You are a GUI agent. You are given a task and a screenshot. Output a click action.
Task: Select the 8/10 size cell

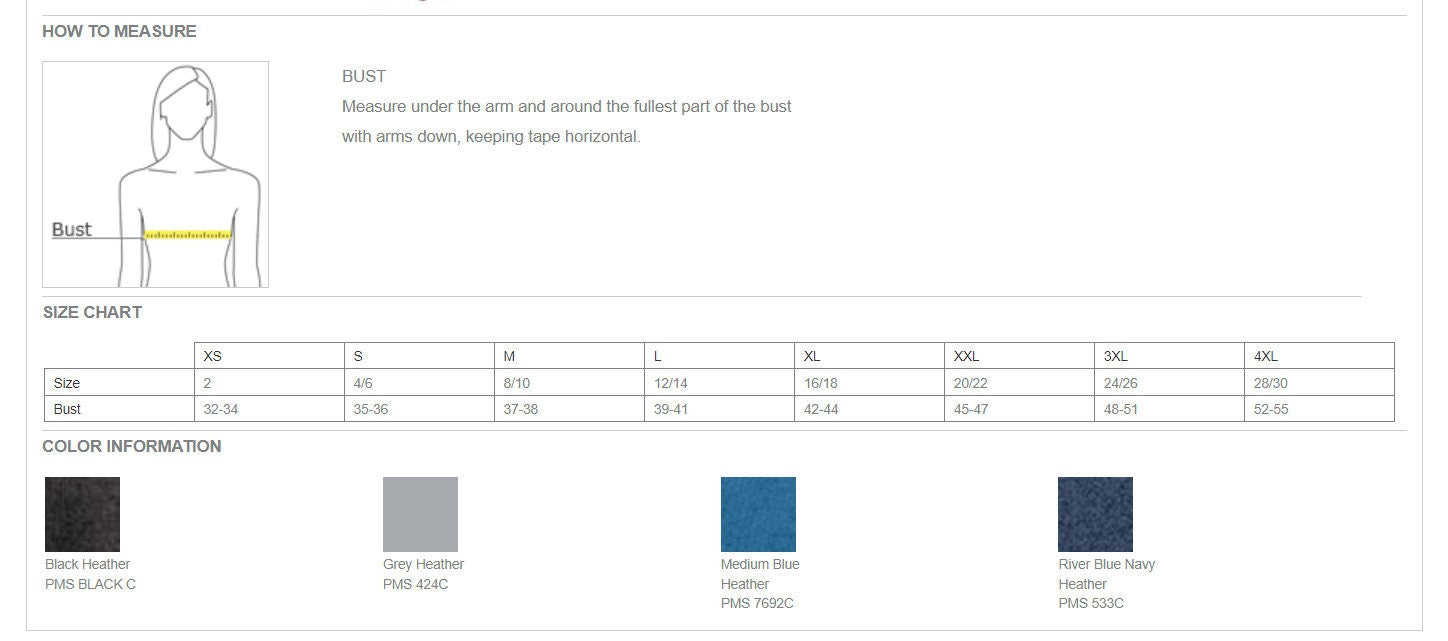[x=569, y=383]
